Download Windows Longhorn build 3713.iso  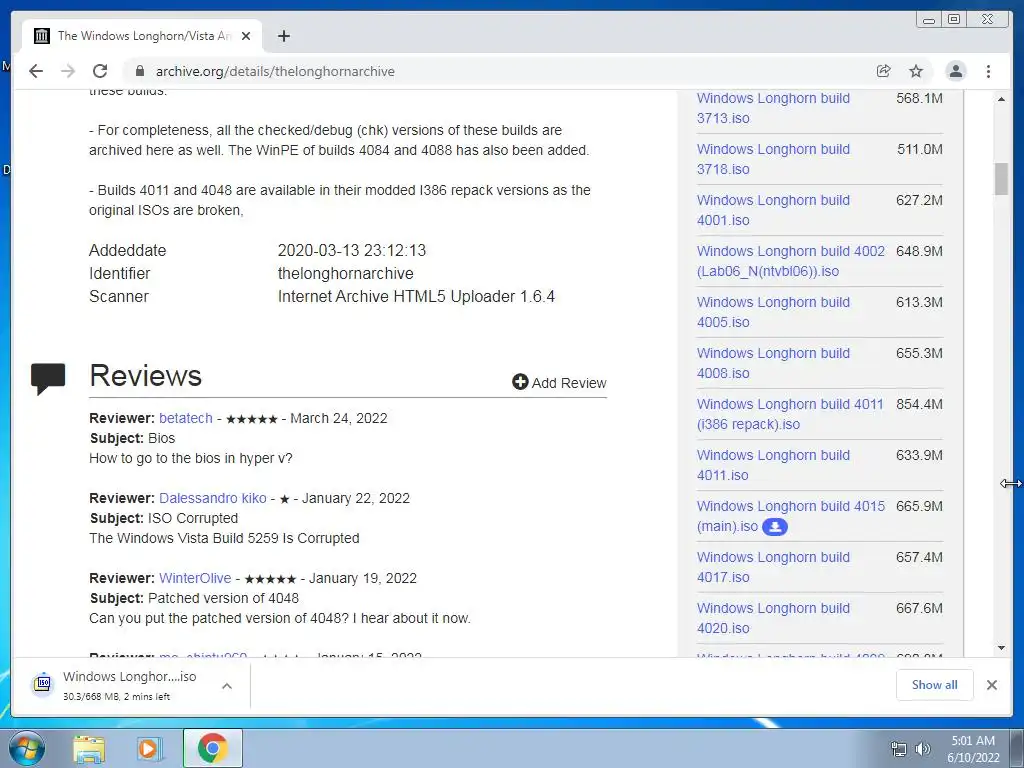(x=773, y=108)
